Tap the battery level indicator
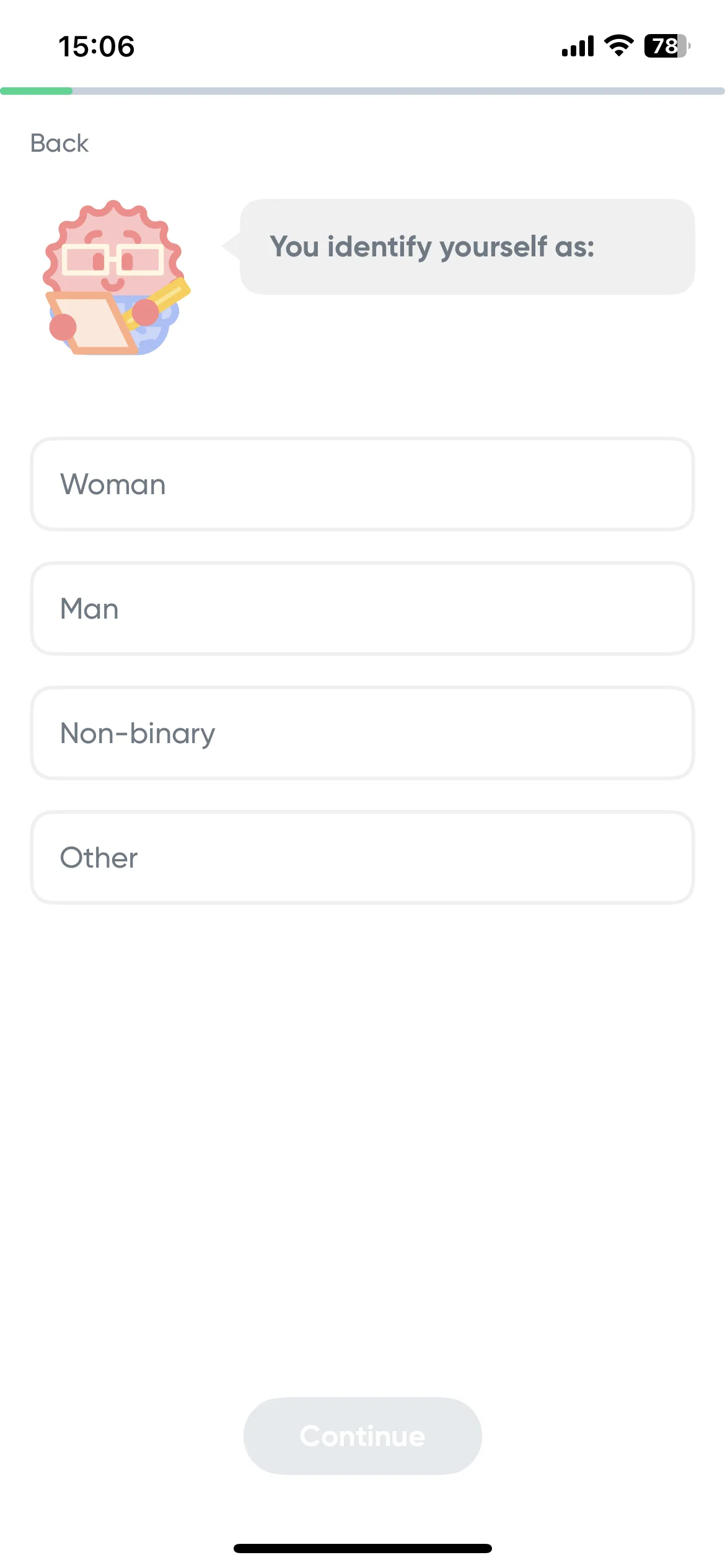The height and width of the screenshot is (1568, 725). [667, 46]
